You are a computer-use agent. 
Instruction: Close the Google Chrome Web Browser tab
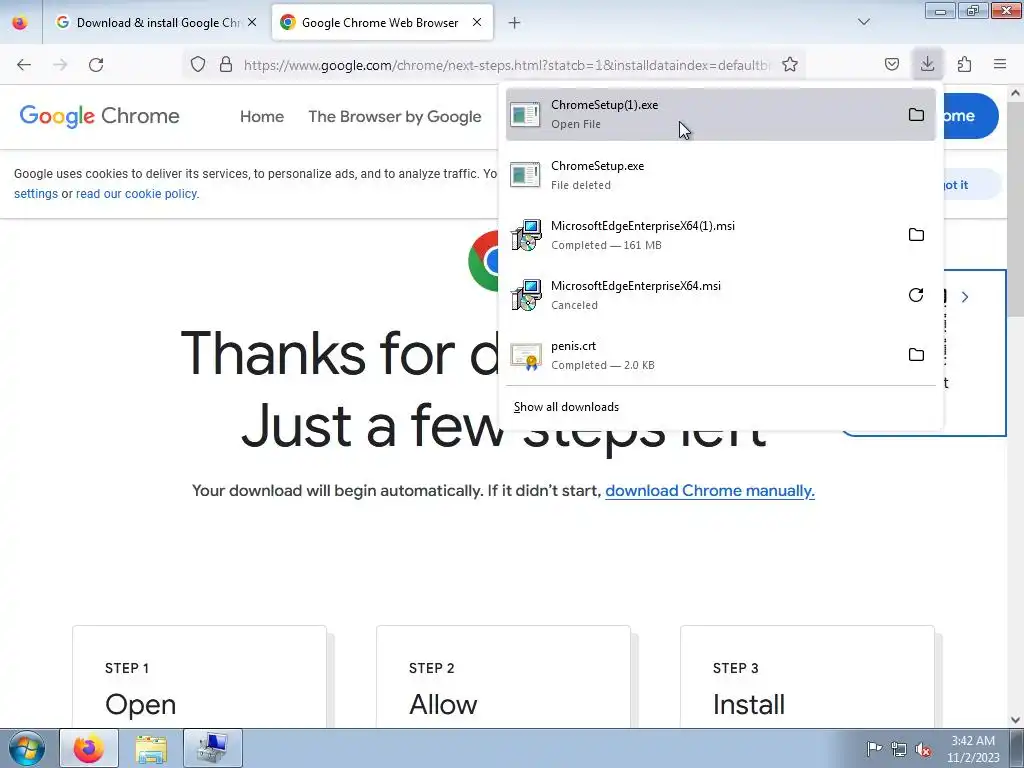[x=477, y=22]
